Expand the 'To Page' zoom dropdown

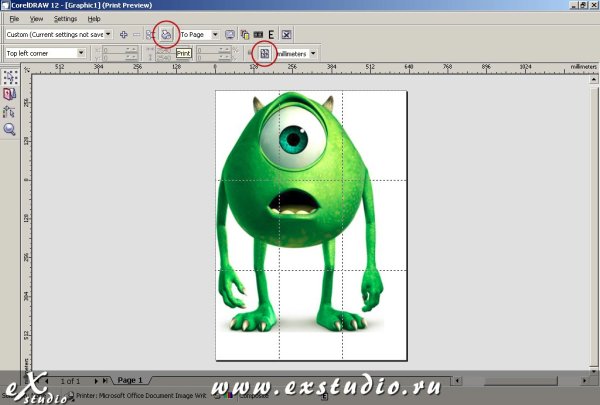215,35
